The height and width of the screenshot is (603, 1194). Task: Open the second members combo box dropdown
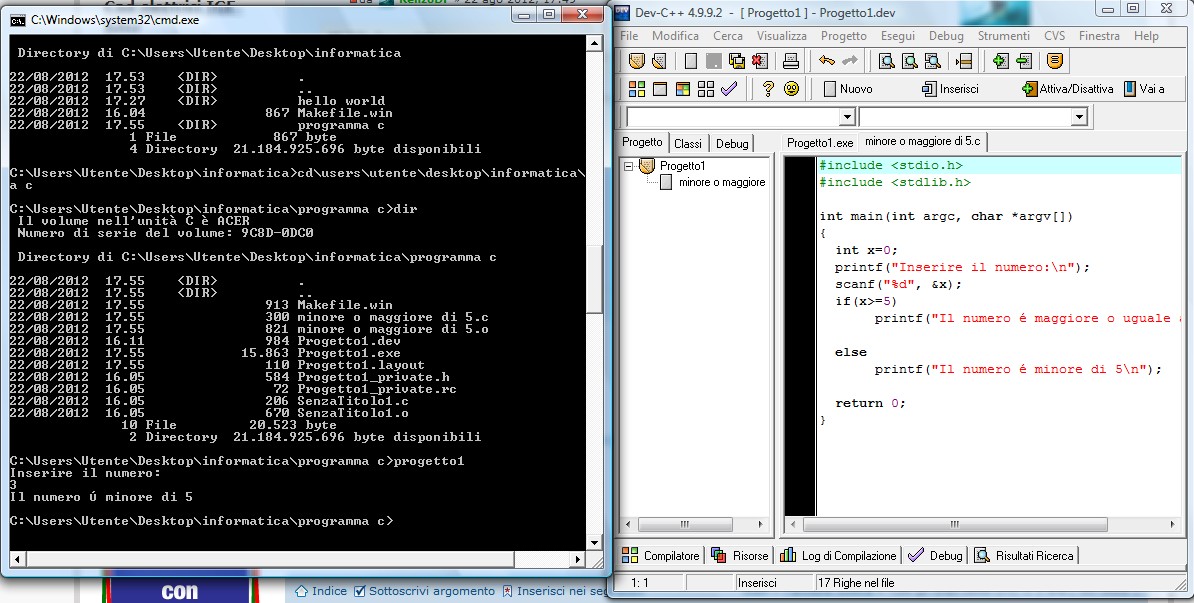(1078, 117)
